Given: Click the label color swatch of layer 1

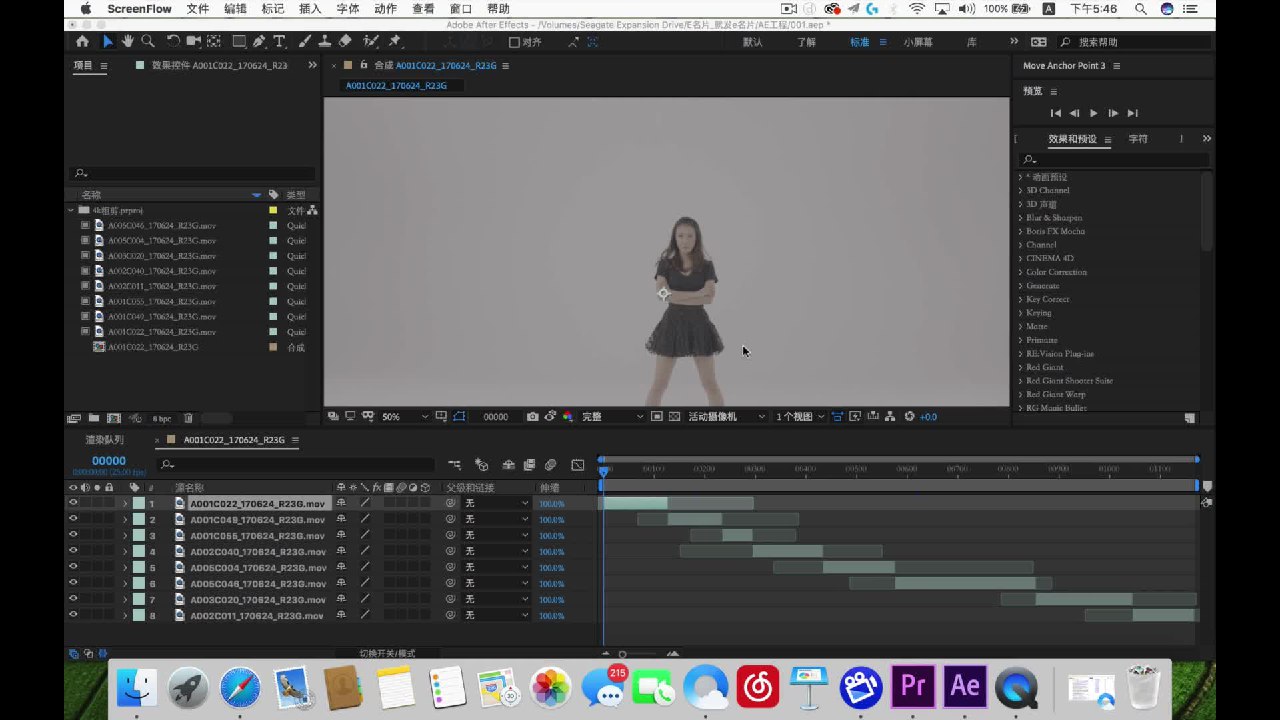Looking at the screenshot, I should click(138, 504).
